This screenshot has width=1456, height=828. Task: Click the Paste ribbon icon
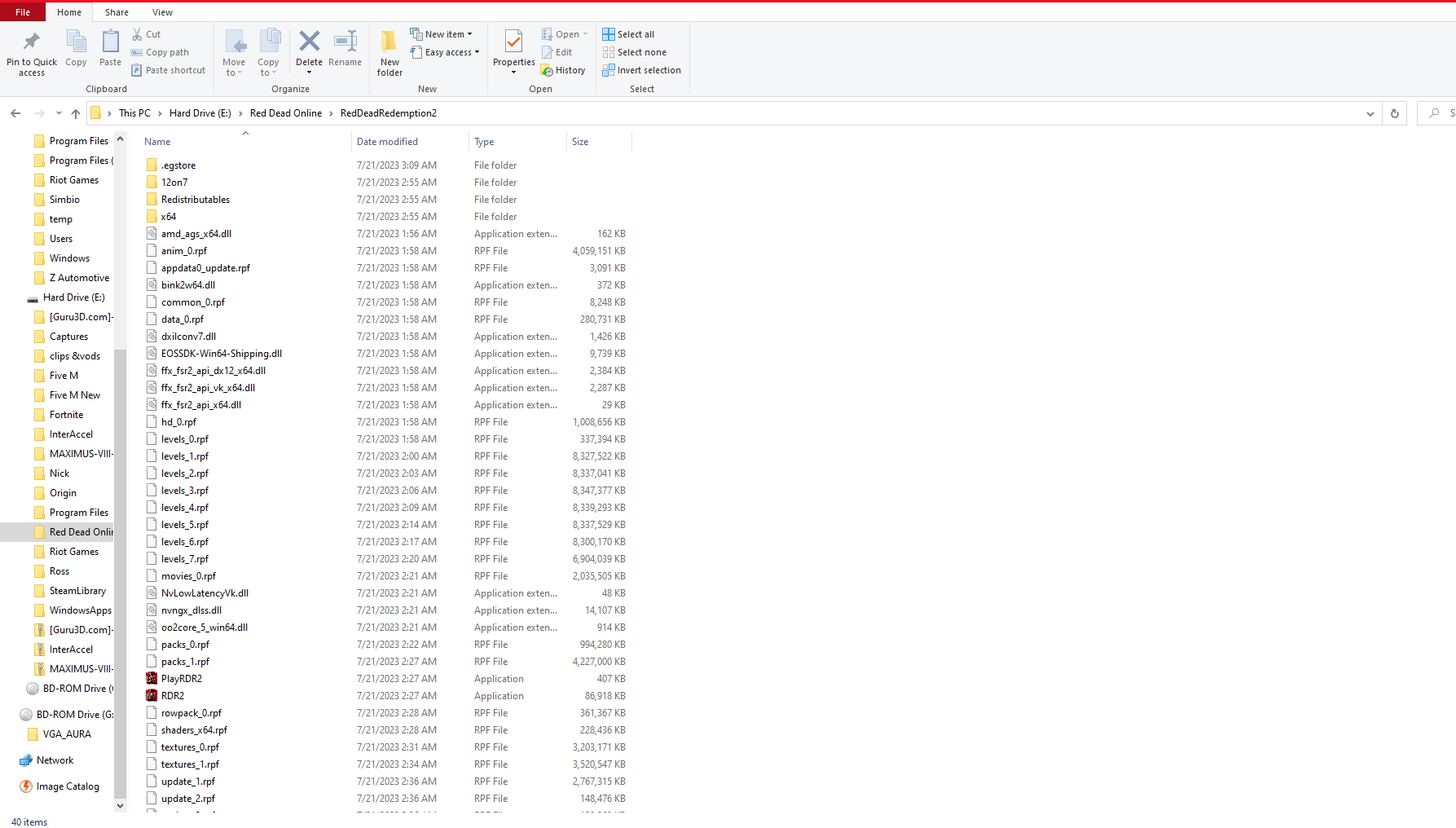[110, 41]
